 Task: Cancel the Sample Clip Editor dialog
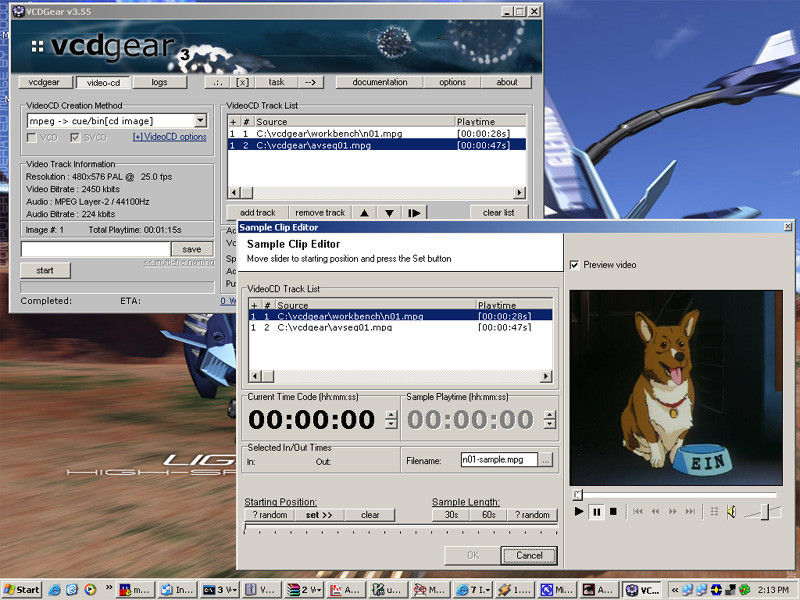(x=529, y=555)
